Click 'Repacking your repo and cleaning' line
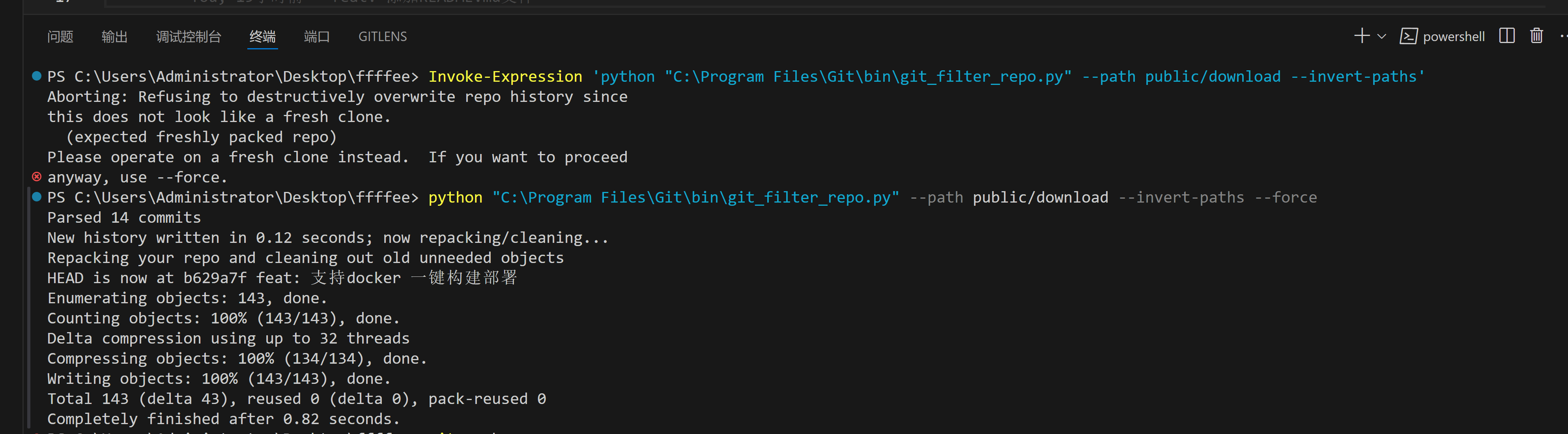Viewport: 1568px width, 434px height. [x=306, y=257]
